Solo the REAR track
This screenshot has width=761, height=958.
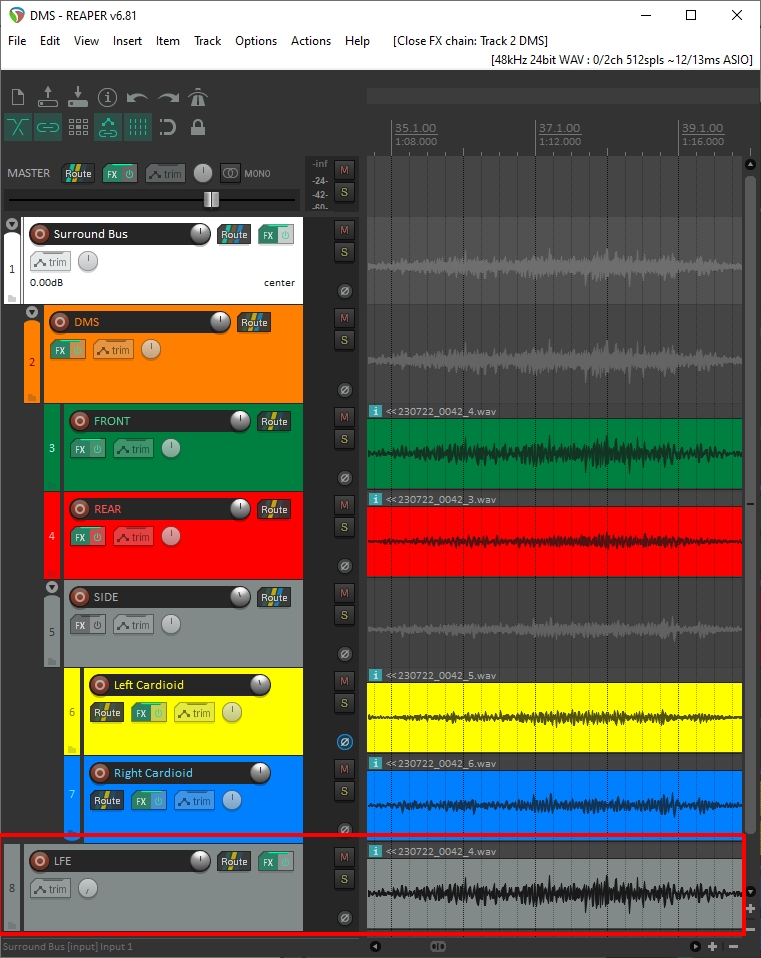pos(344,527)
